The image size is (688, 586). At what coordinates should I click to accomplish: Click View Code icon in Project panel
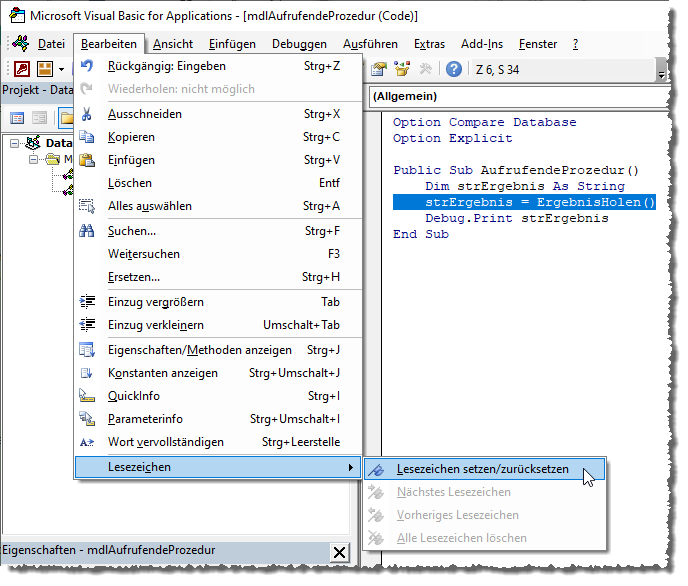pos(17,117)
